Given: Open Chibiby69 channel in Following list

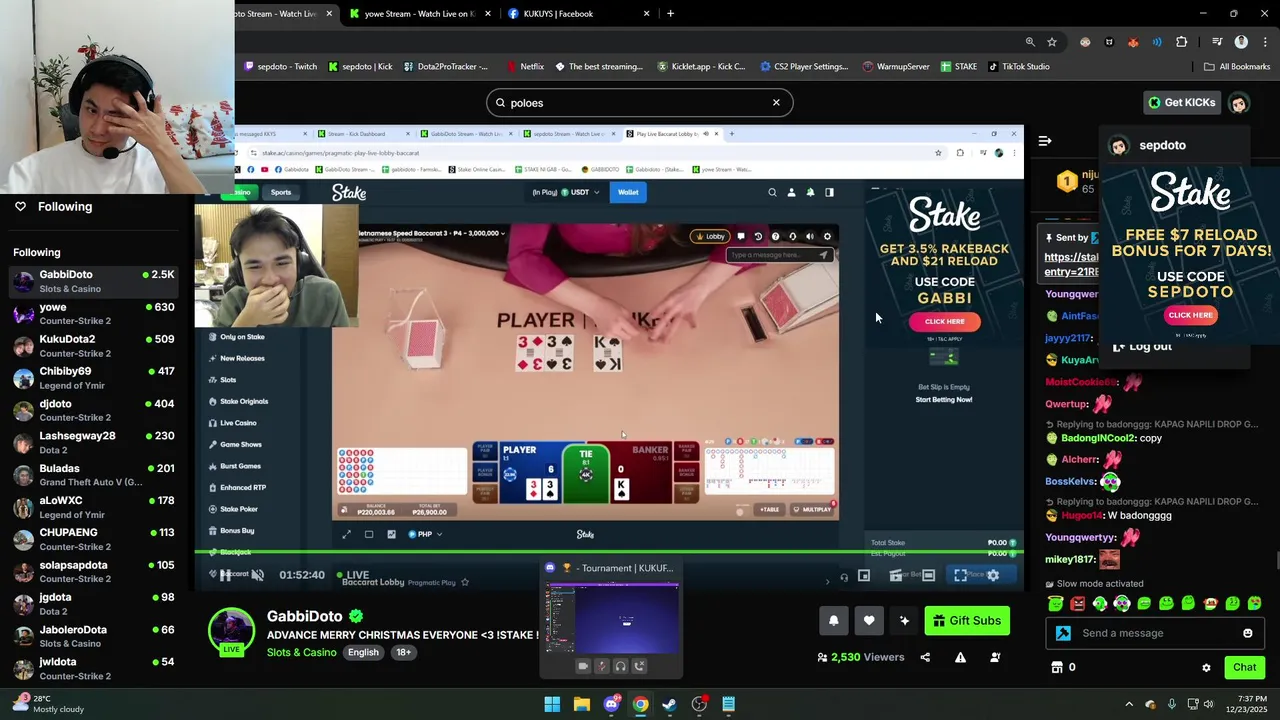Looking at the screenshot, I should 95,378.
